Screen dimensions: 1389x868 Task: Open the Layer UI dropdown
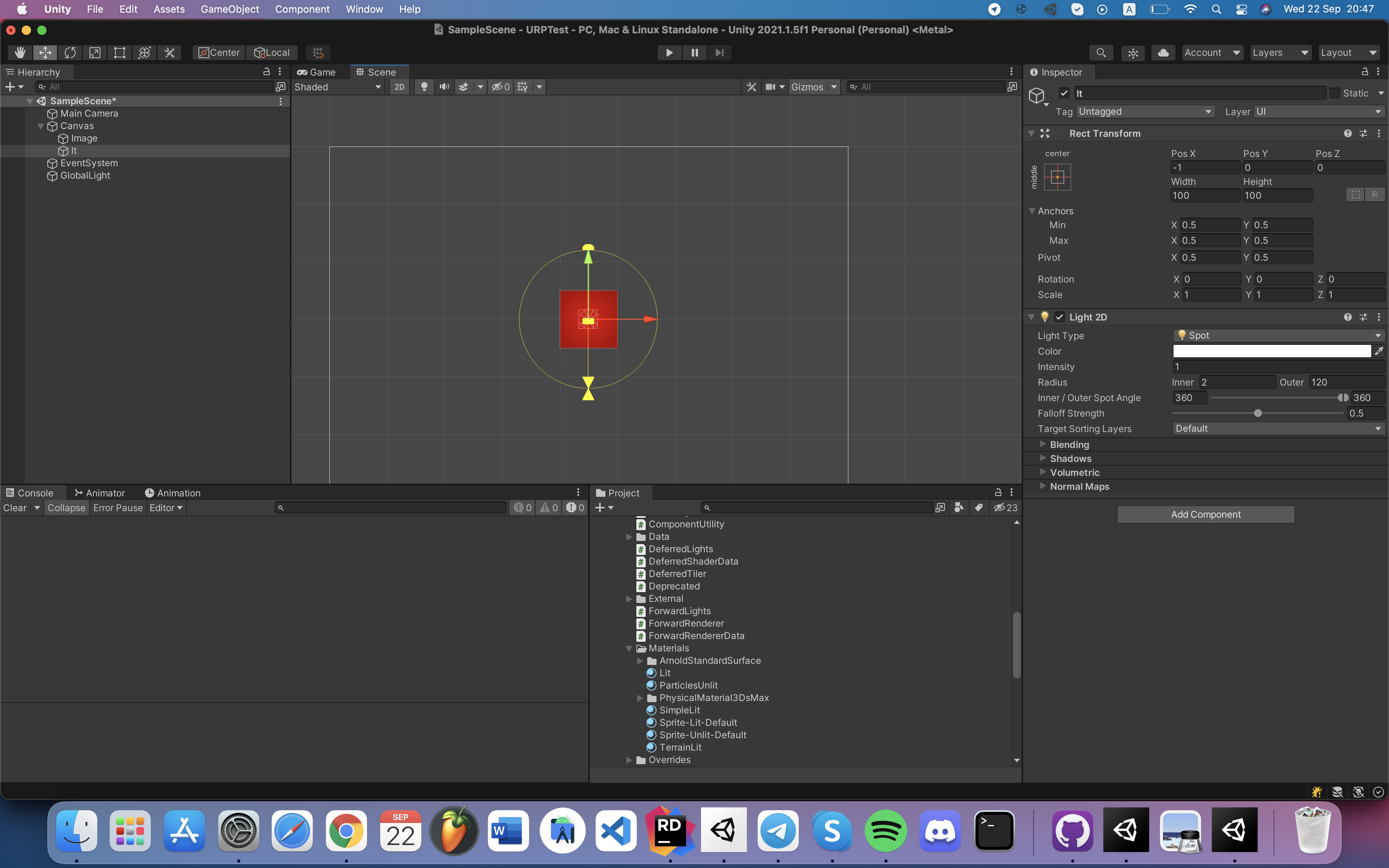[x=1319, y=111]
